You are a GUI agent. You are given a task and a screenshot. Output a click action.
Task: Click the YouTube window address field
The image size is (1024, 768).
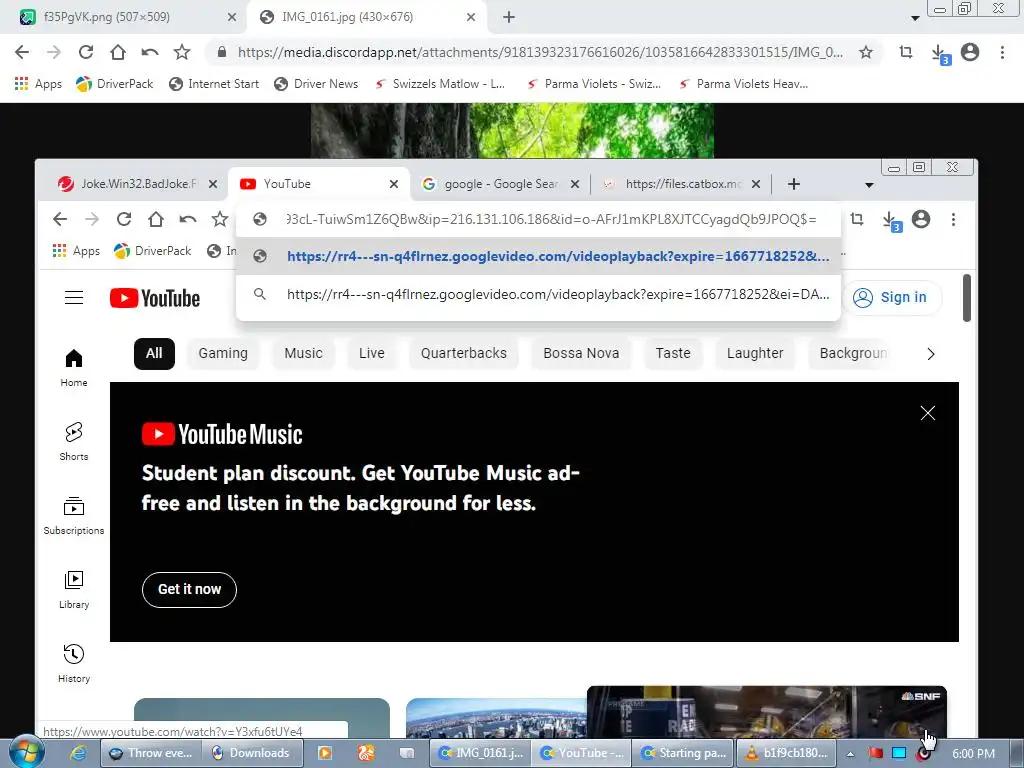pos(538,219)
